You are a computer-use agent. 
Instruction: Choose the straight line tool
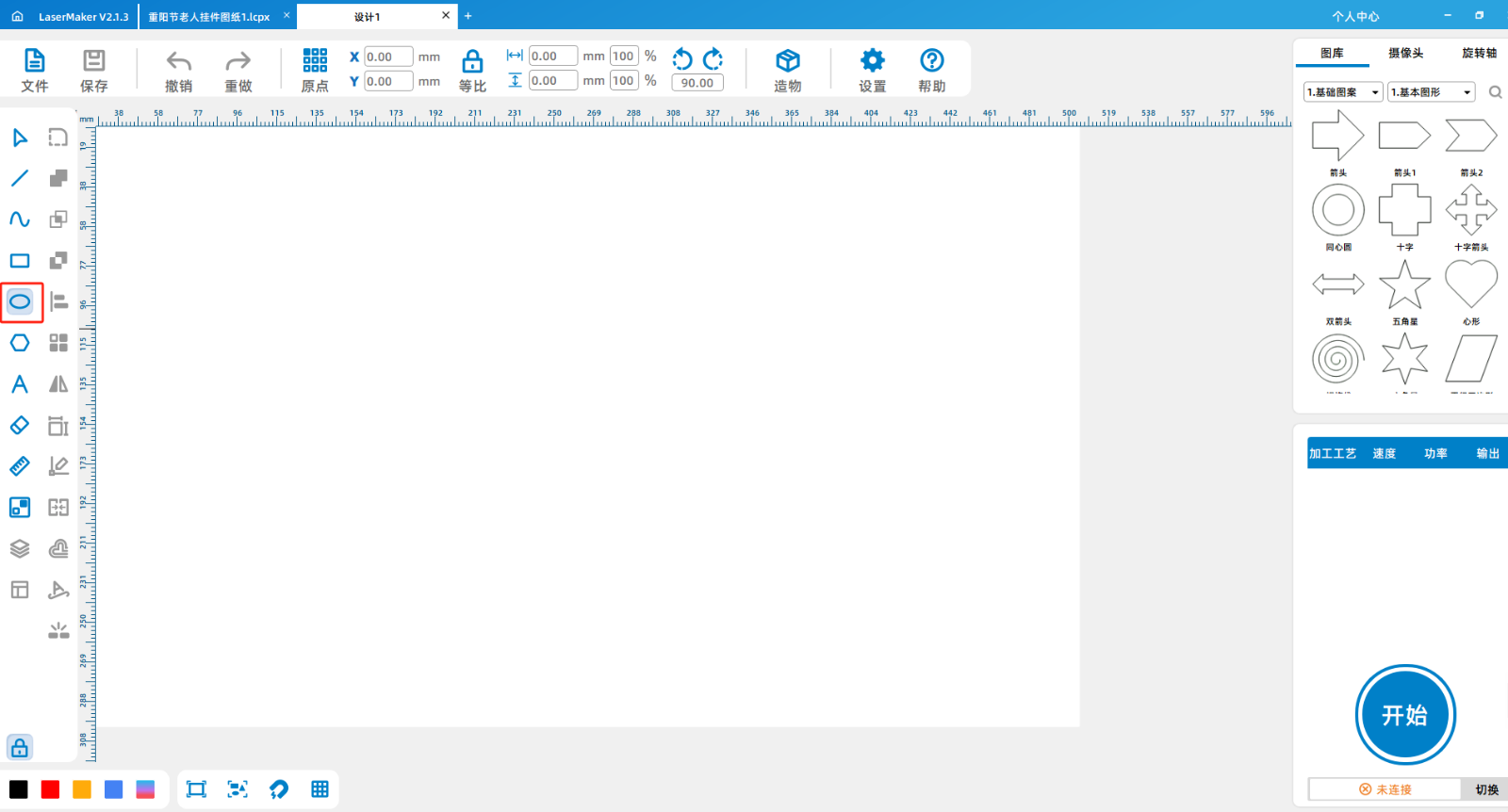[20, 178]
